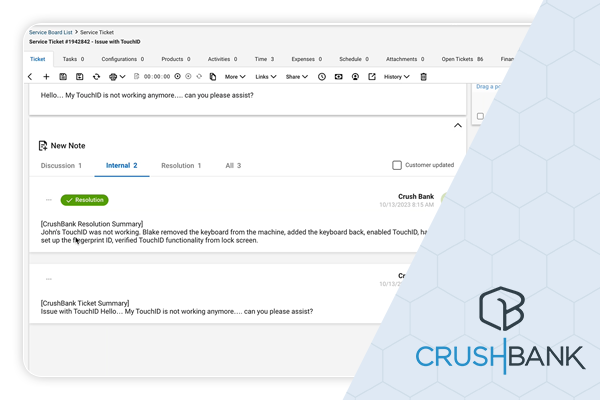Open the More dropdown menu
This screenshot has height=400, width=600.
coord(235,77)
